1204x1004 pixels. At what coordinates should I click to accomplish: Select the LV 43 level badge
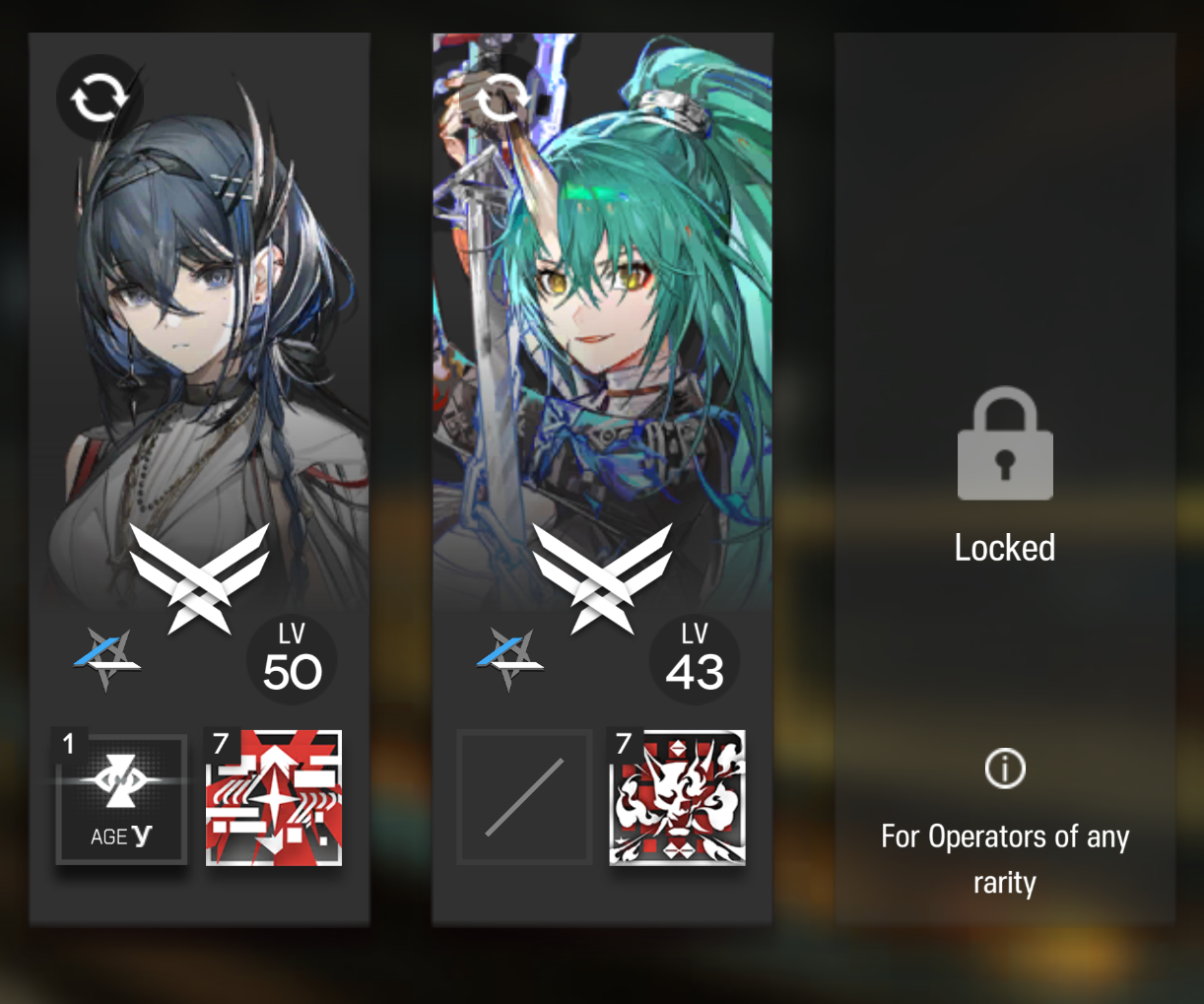(x=695, y=660)
